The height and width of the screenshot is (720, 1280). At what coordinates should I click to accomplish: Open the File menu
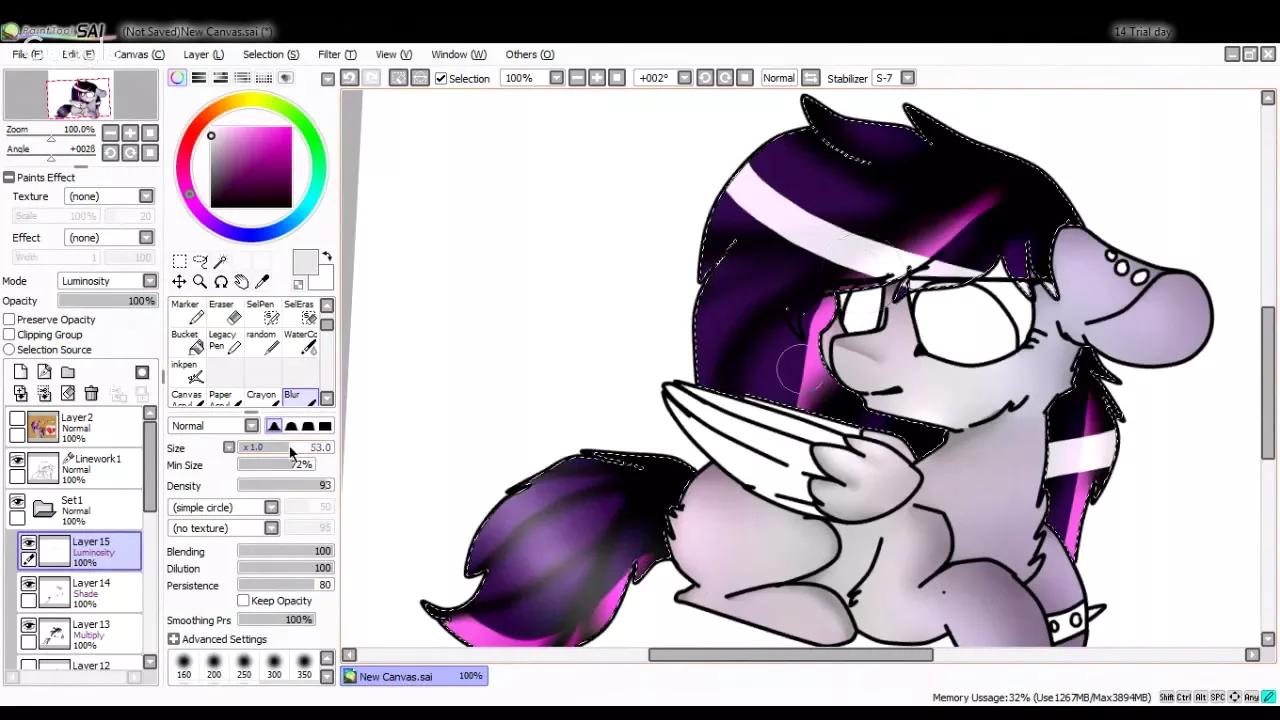point(27,54)
